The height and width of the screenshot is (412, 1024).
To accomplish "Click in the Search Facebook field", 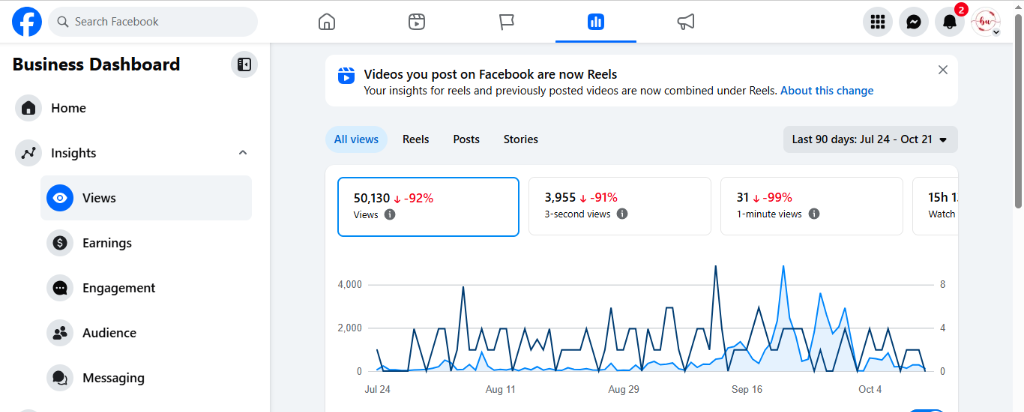I will coord(153,22).
